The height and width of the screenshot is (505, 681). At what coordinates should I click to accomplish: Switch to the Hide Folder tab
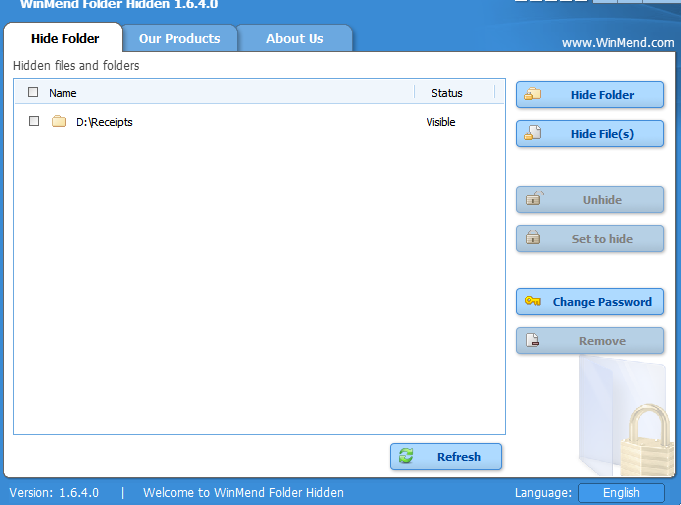(64, 38)
